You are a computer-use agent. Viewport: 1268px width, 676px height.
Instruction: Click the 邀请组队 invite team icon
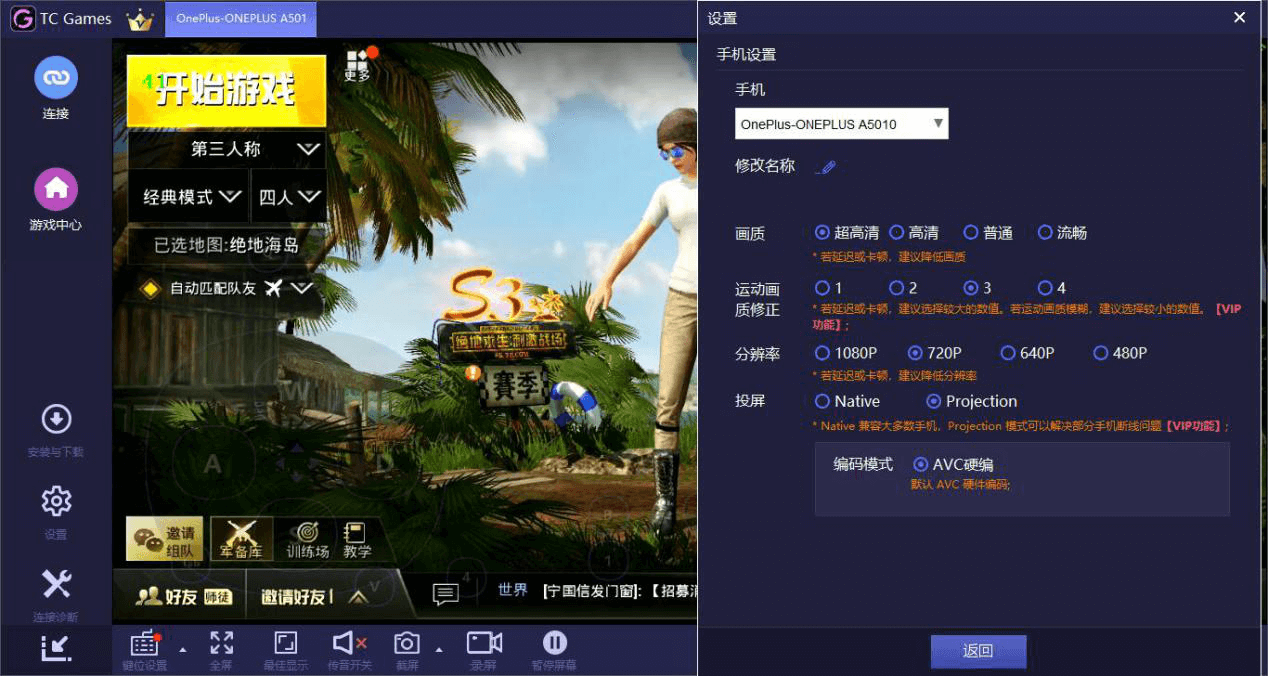pyautogui.click(x=165, y=539)
